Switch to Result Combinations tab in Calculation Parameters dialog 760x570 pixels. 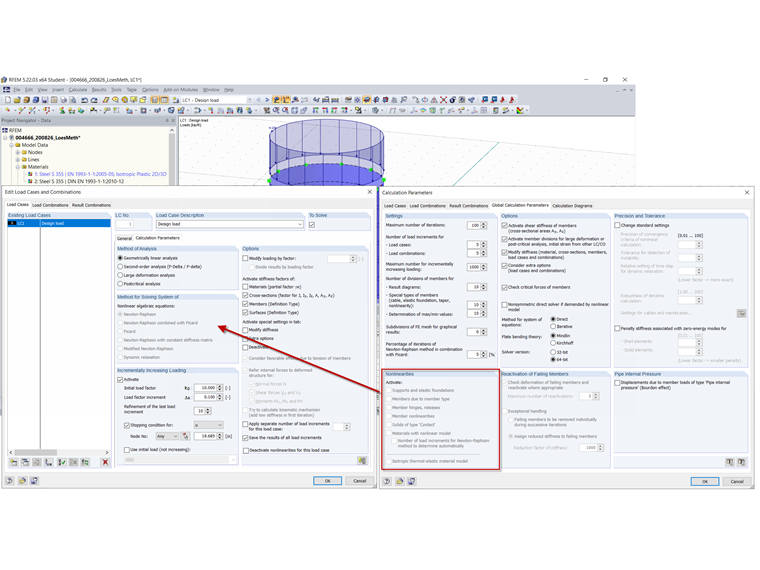[469, 206]
